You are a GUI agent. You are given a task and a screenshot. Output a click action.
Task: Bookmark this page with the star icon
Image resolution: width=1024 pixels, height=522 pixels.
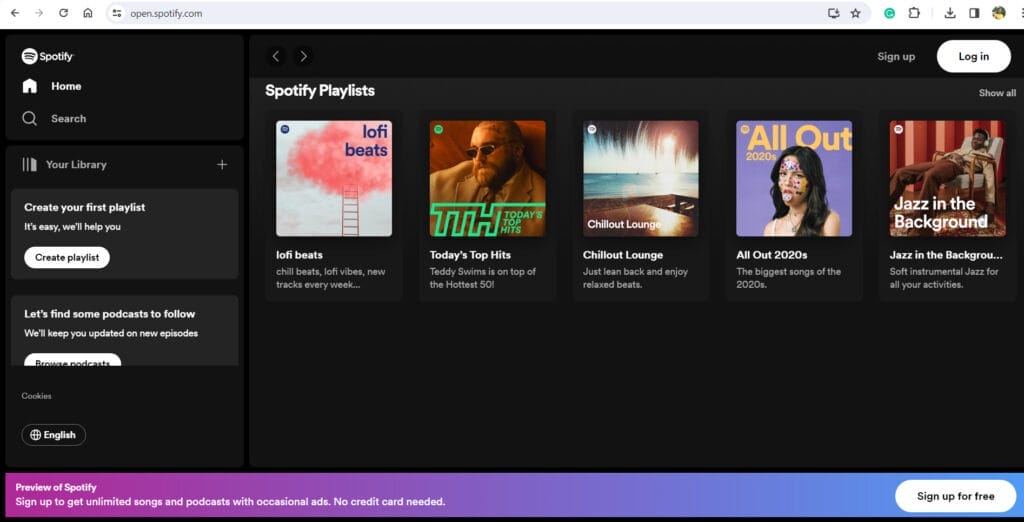[x=856, y=13]
